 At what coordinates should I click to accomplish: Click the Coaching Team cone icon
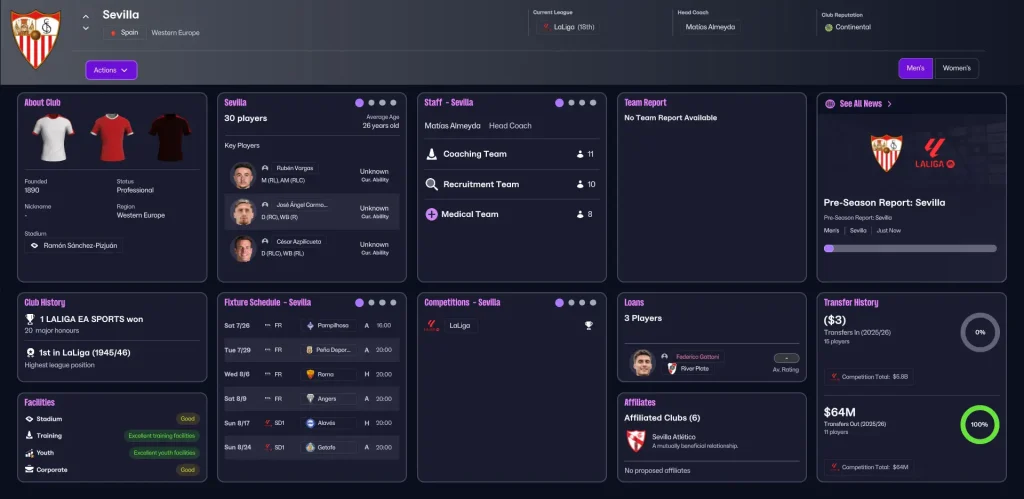coord(432,154)
